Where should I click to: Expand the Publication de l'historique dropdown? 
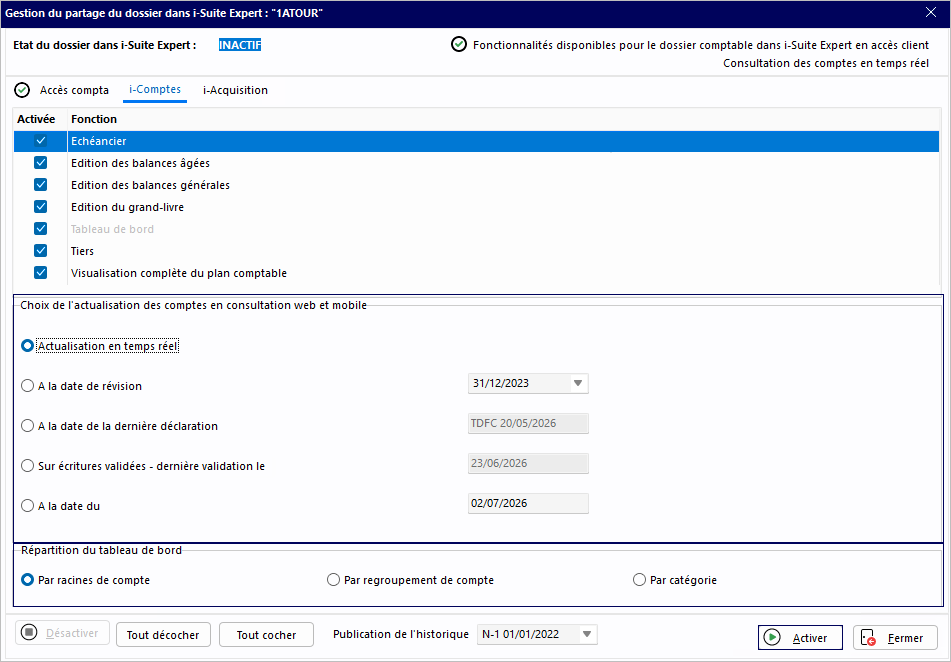(586, 634)
